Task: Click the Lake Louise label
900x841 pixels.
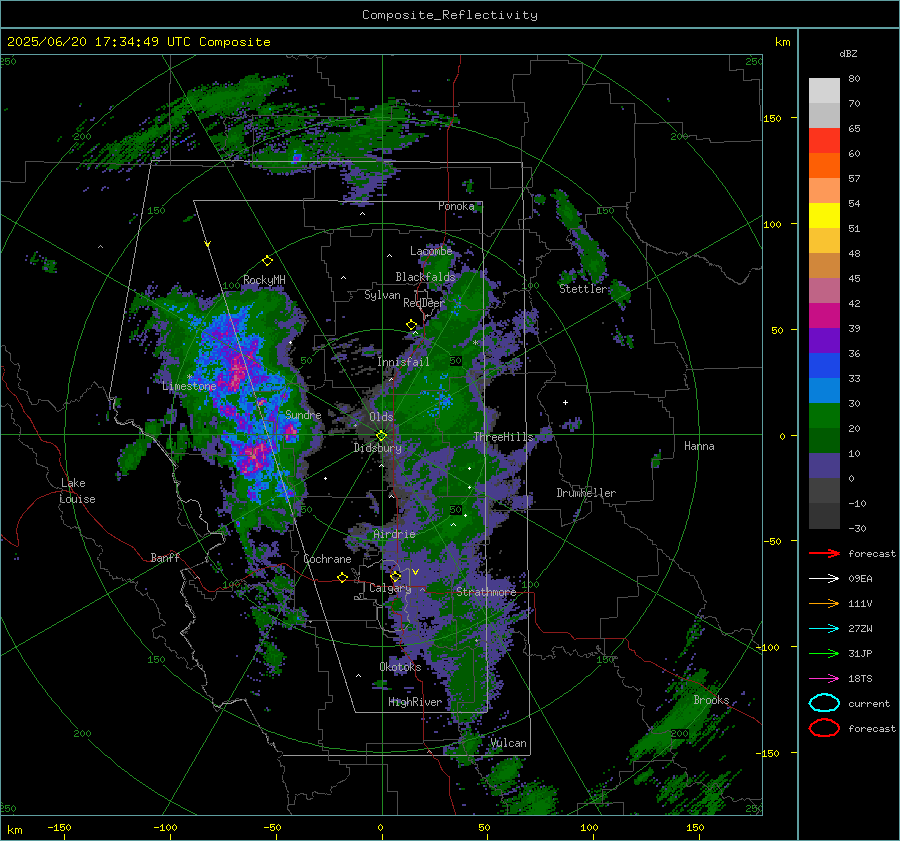Action: pyautogui.click(x=77, y=491)
